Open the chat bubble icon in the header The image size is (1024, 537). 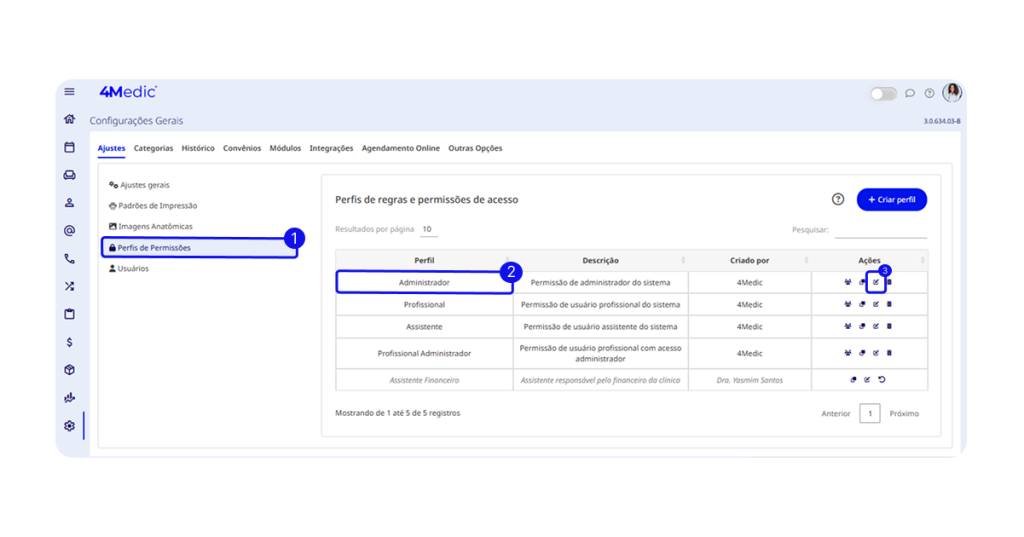(x=910, y=93)
